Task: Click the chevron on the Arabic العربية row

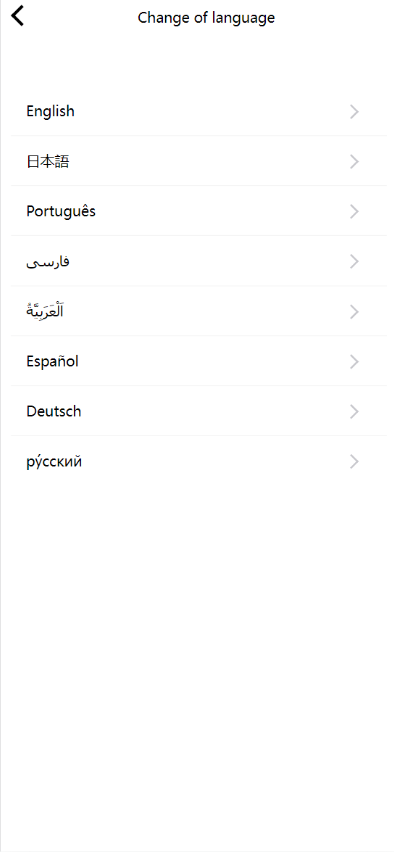Action: (354, 312)
